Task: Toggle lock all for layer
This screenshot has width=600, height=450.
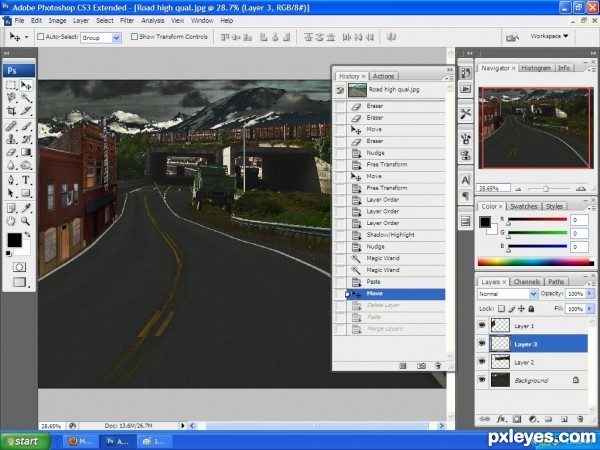Action: [531, 308]
